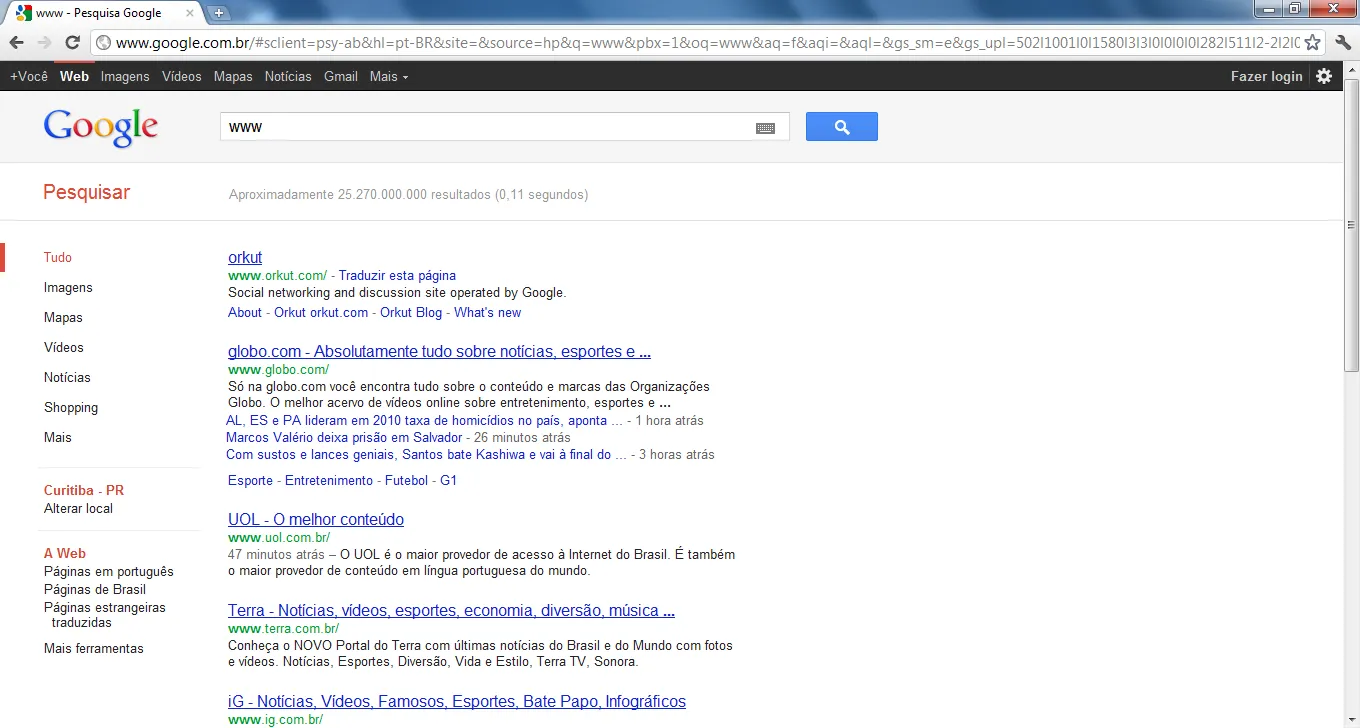The image size is (1360, 728).
Task: Click Fazer login
Action: pos(1266,76)
